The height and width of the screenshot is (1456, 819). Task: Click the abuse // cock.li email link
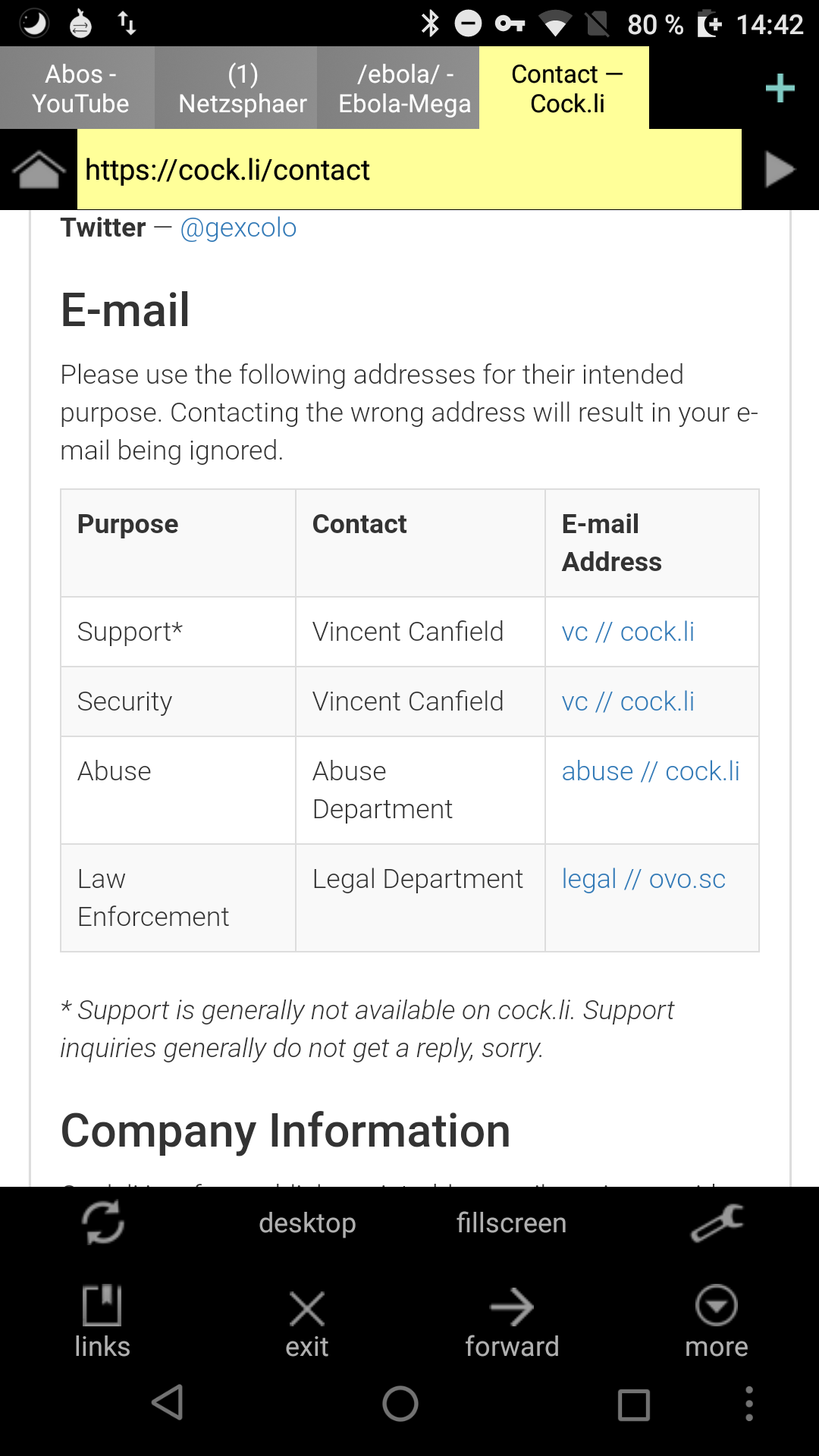[650, 771]
